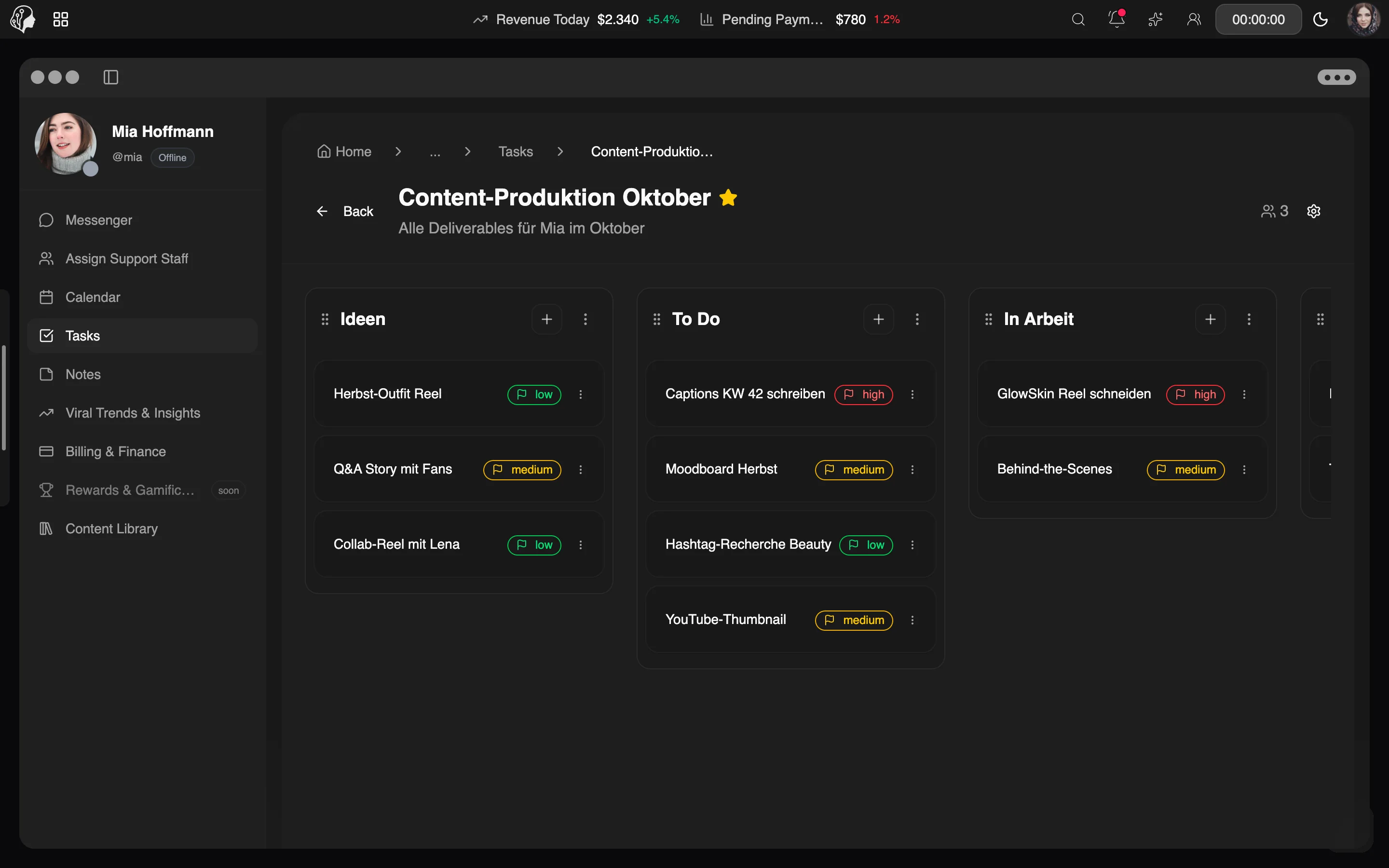Open Notes in the sidebar
This screenshot has height=868, width=1389.
pyautogui.click(x=142, y=374)
